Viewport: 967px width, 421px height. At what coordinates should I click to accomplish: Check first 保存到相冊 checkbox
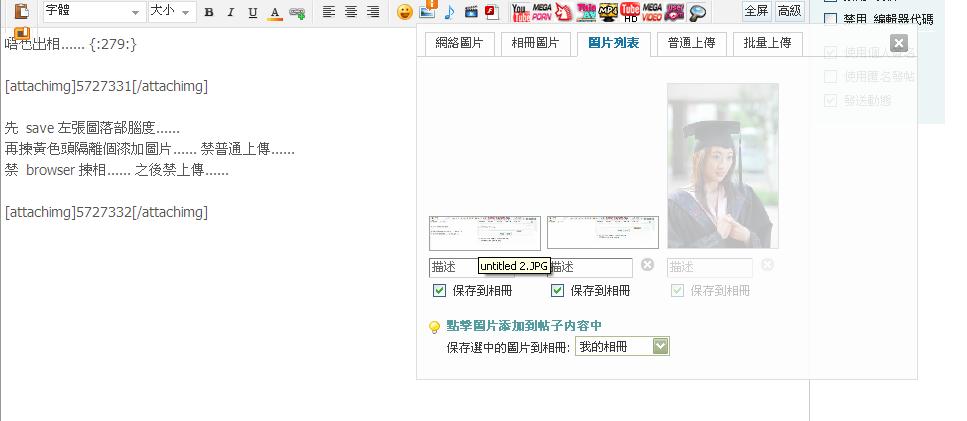tap(439, 291)
